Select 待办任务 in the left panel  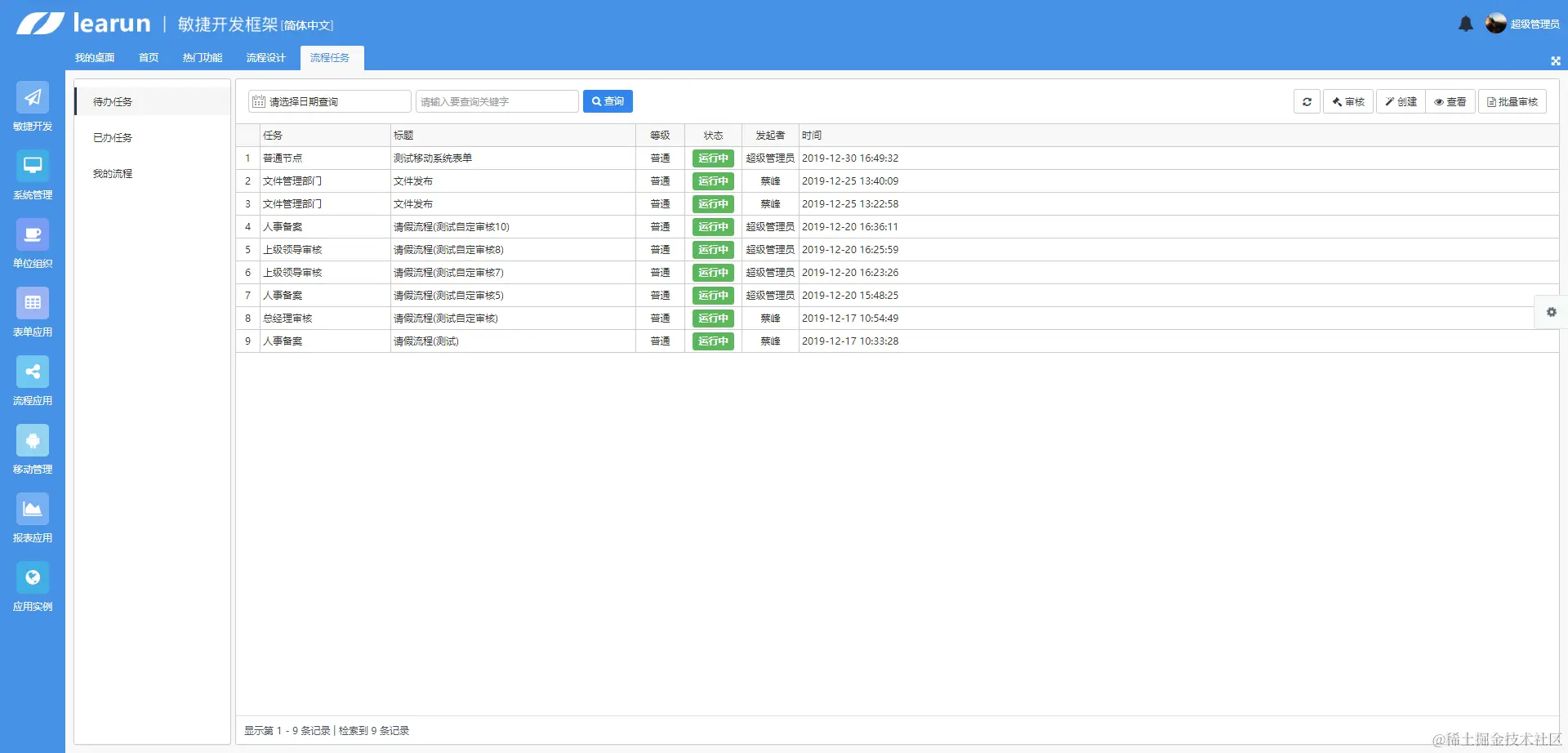(x=152, y=101)
